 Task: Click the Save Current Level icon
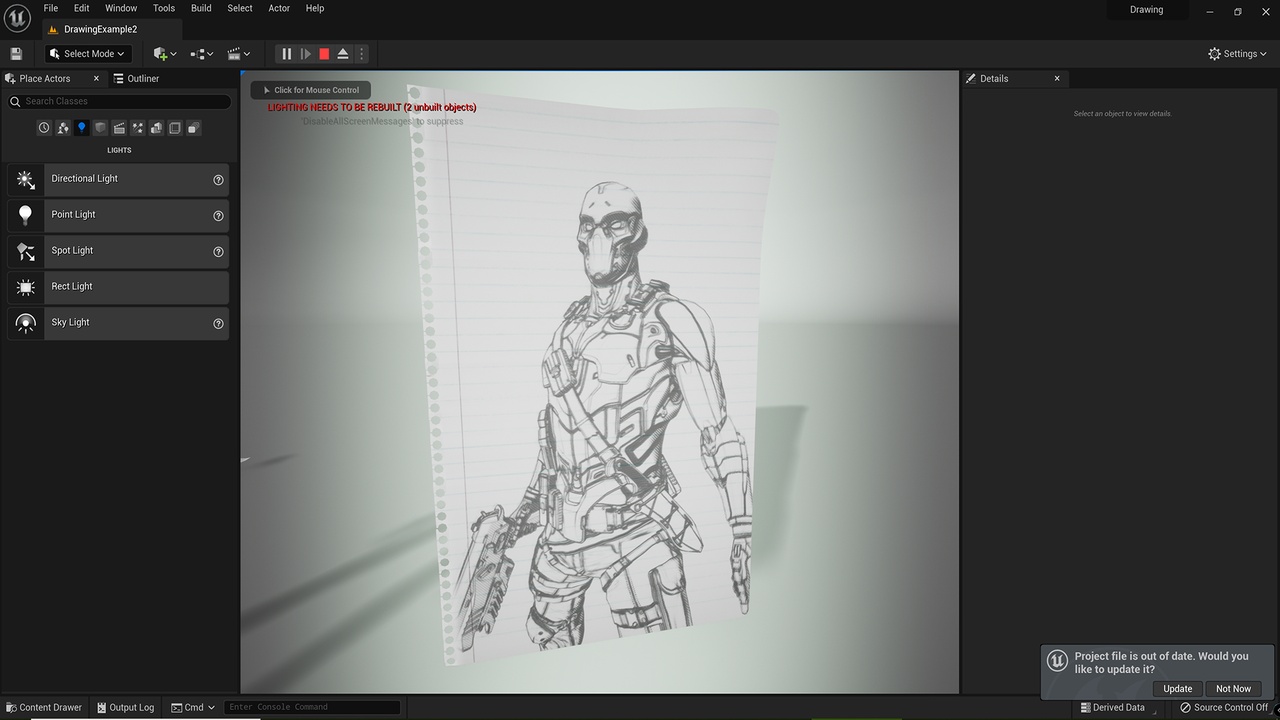(16, 53)
